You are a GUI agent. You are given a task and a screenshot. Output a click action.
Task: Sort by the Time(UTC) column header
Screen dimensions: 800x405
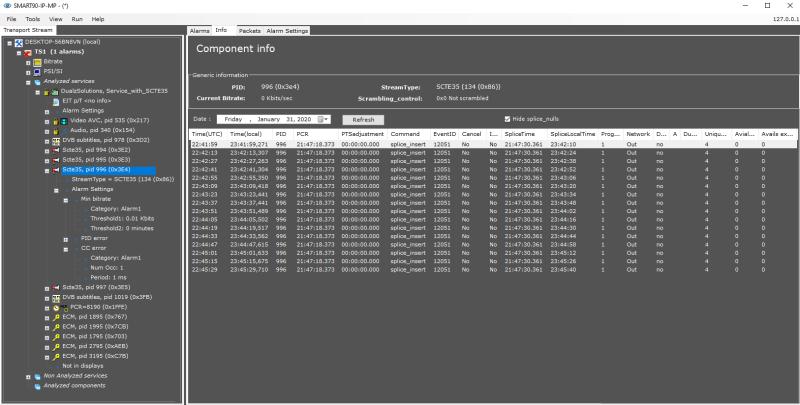pyautogui.click(x=208, y=134)
